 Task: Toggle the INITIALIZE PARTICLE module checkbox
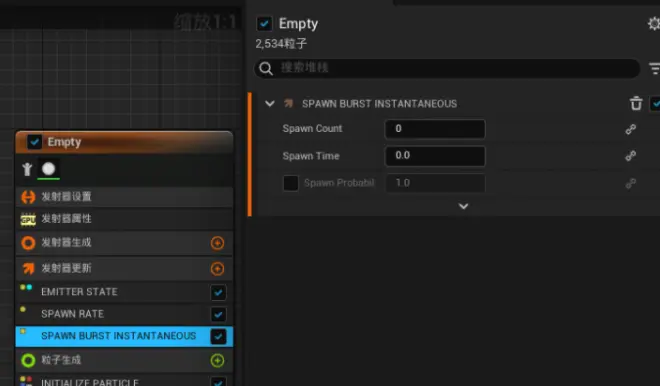pos(218,381)
